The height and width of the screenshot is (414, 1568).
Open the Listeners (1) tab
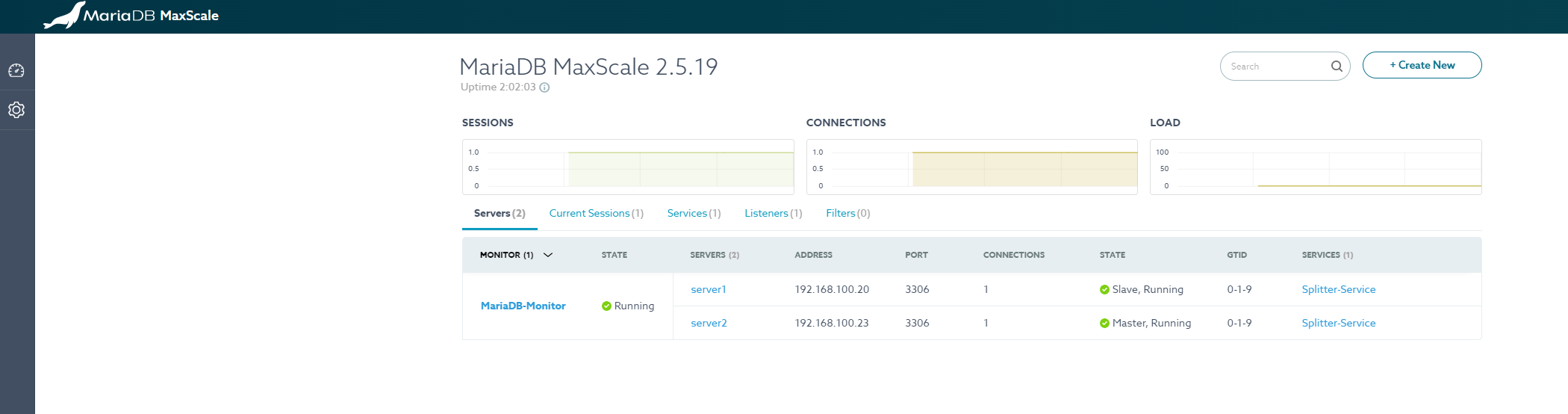(773, 214)
